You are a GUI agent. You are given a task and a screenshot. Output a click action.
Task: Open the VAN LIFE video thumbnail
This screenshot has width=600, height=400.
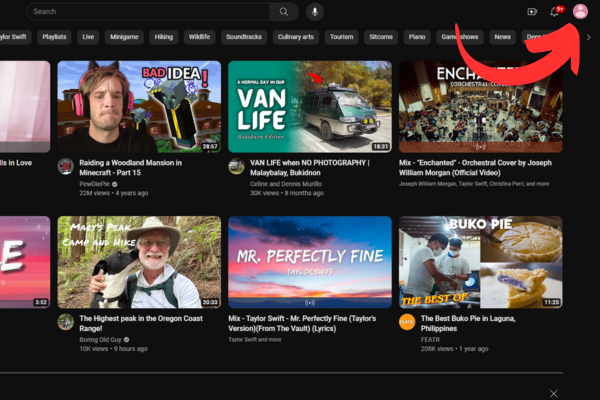pyautogui.click(x=310, y=107)
